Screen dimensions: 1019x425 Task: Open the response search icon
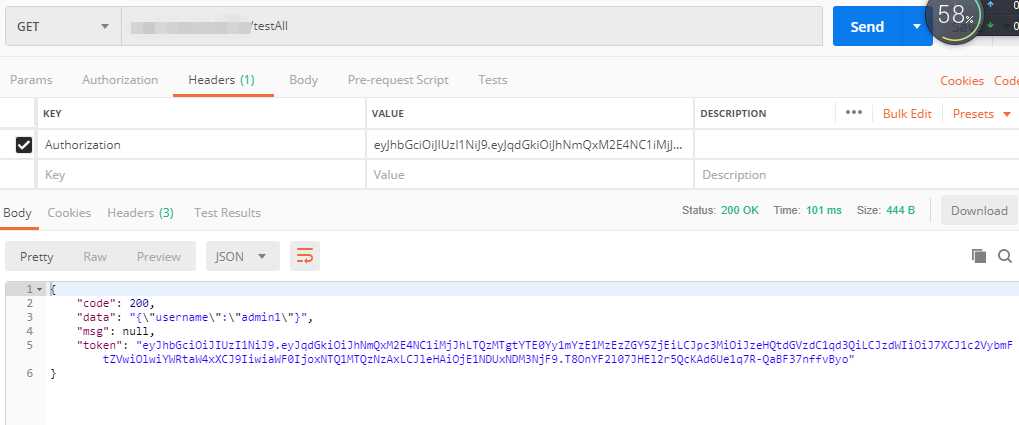(x=1005, y=256)
